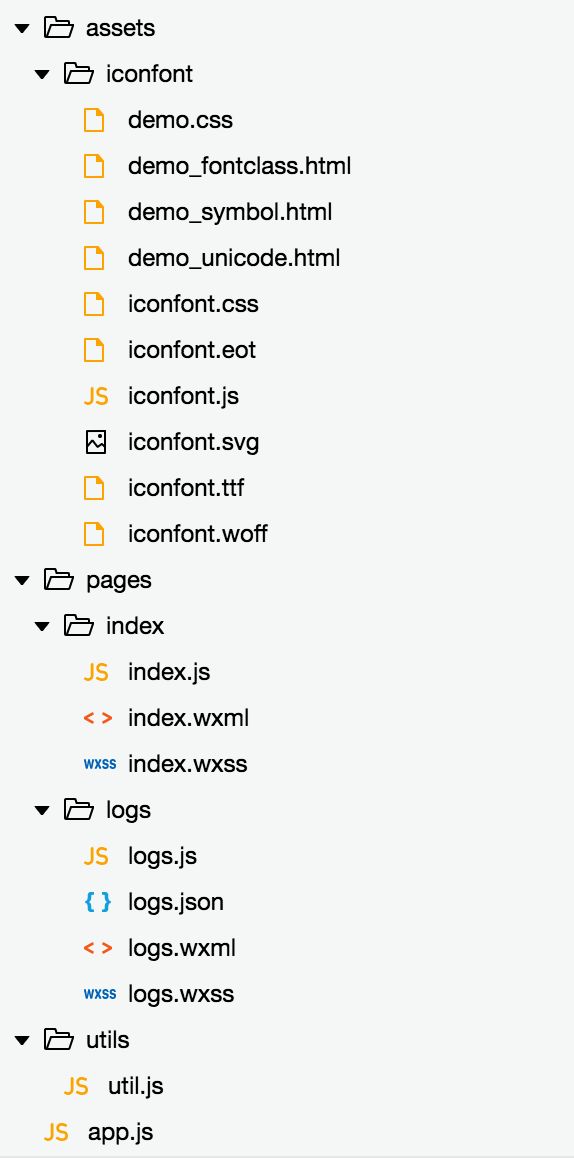Collapse the pages folder arrow
This screenshot has width=574, height=1158.
(22, 580)
